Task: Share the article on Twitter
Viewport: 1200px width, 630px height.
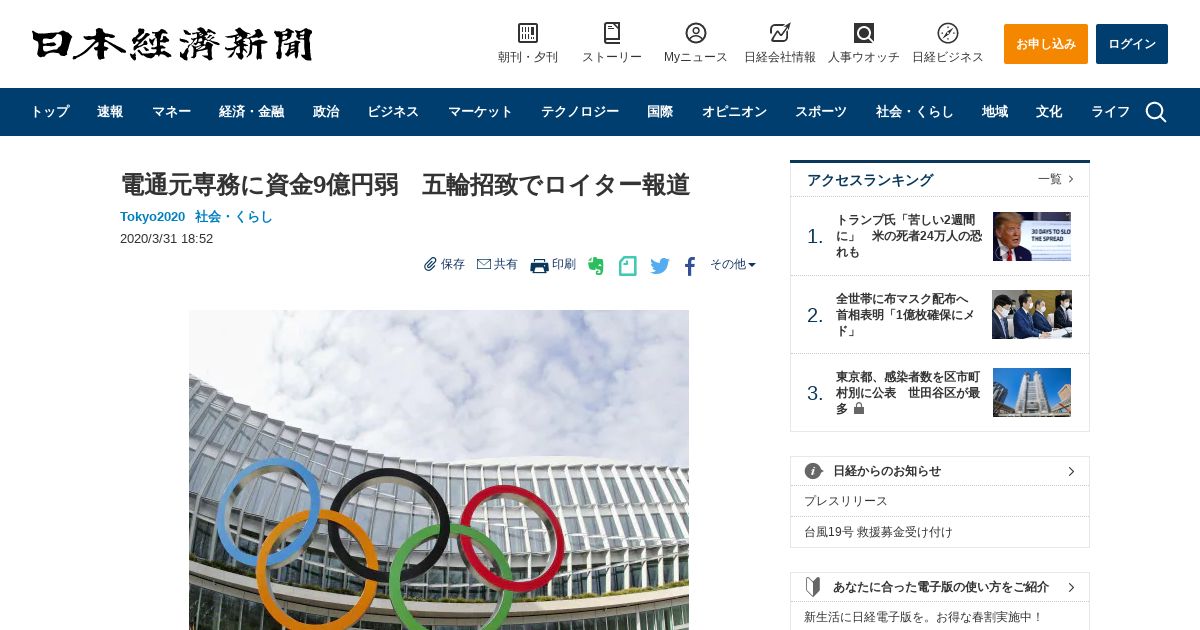Action: [660, 266]
